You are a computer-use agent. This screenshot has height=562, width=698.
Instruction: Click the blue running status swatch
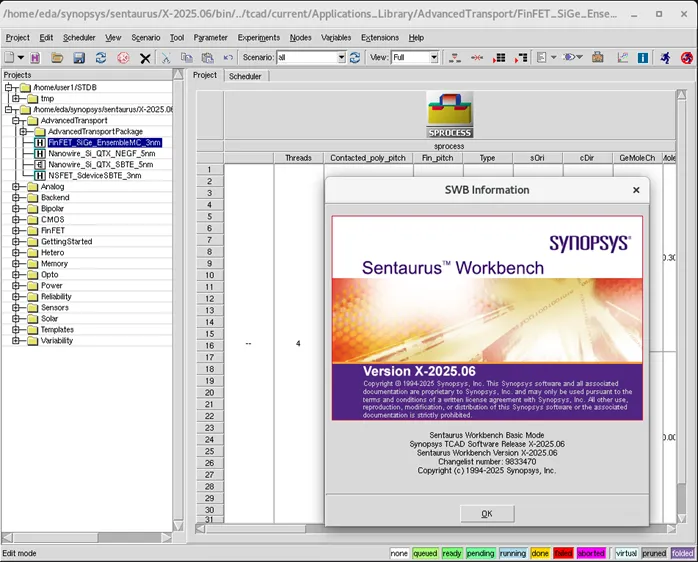pos(512,553)
